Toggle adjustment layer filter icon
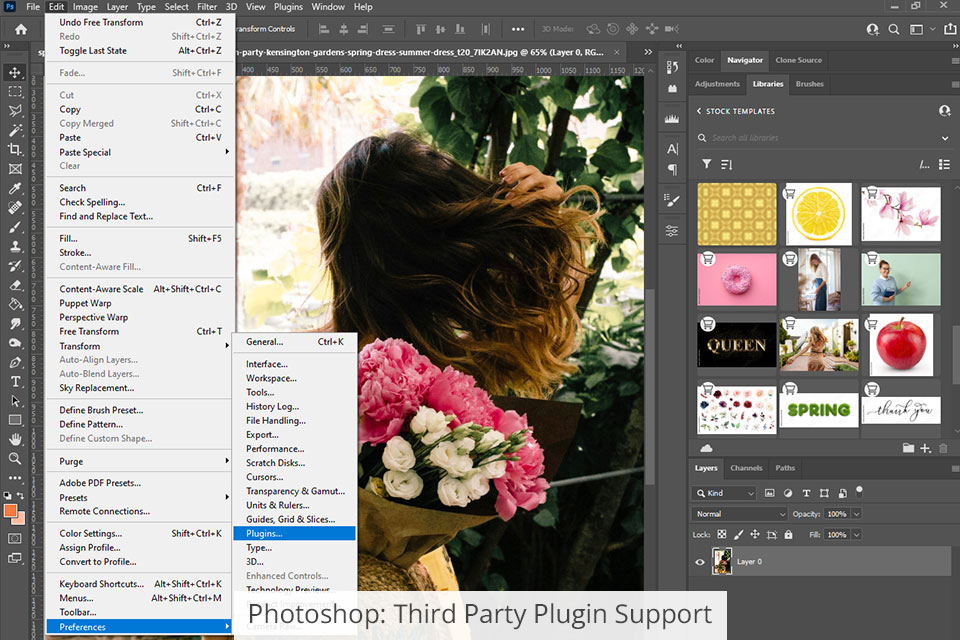The image size is (960, 640). [788, 493]
